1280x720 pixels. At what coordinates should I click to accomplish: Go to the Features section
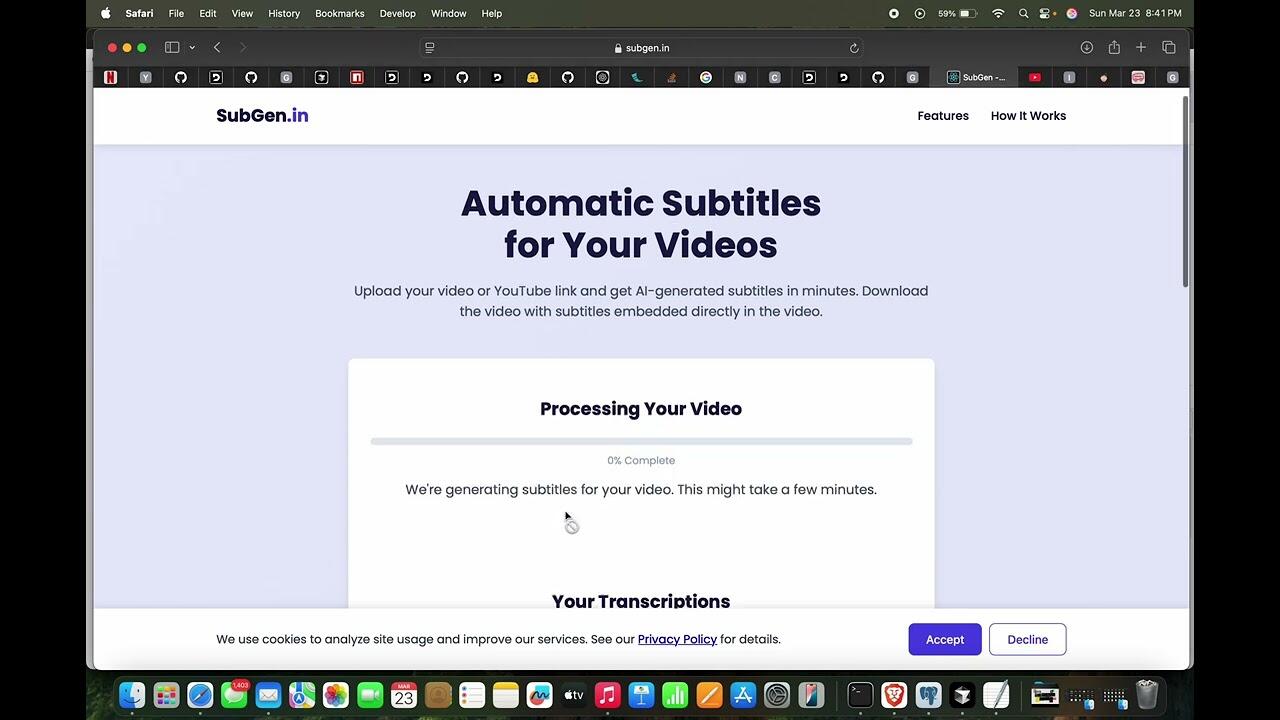click(942, 116)
